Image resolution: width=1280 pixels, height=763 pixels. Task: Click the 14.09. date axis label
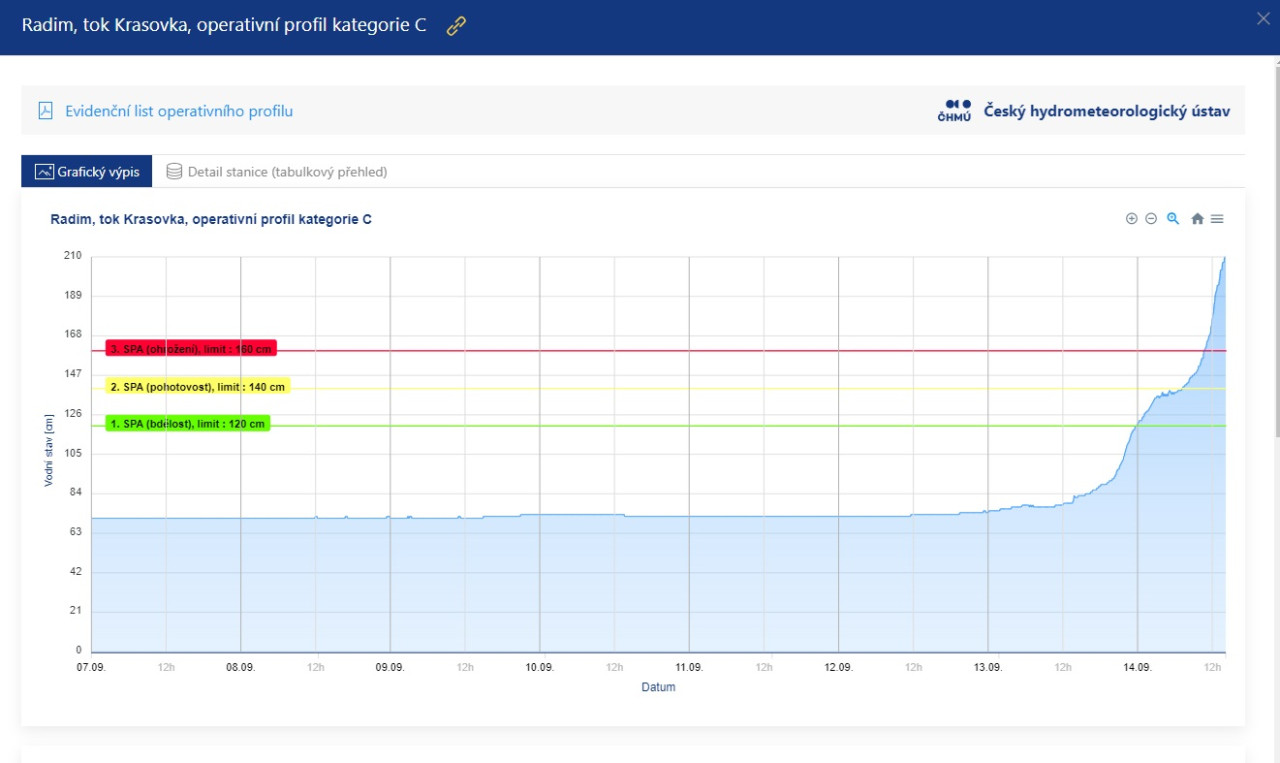[1137, 667]
